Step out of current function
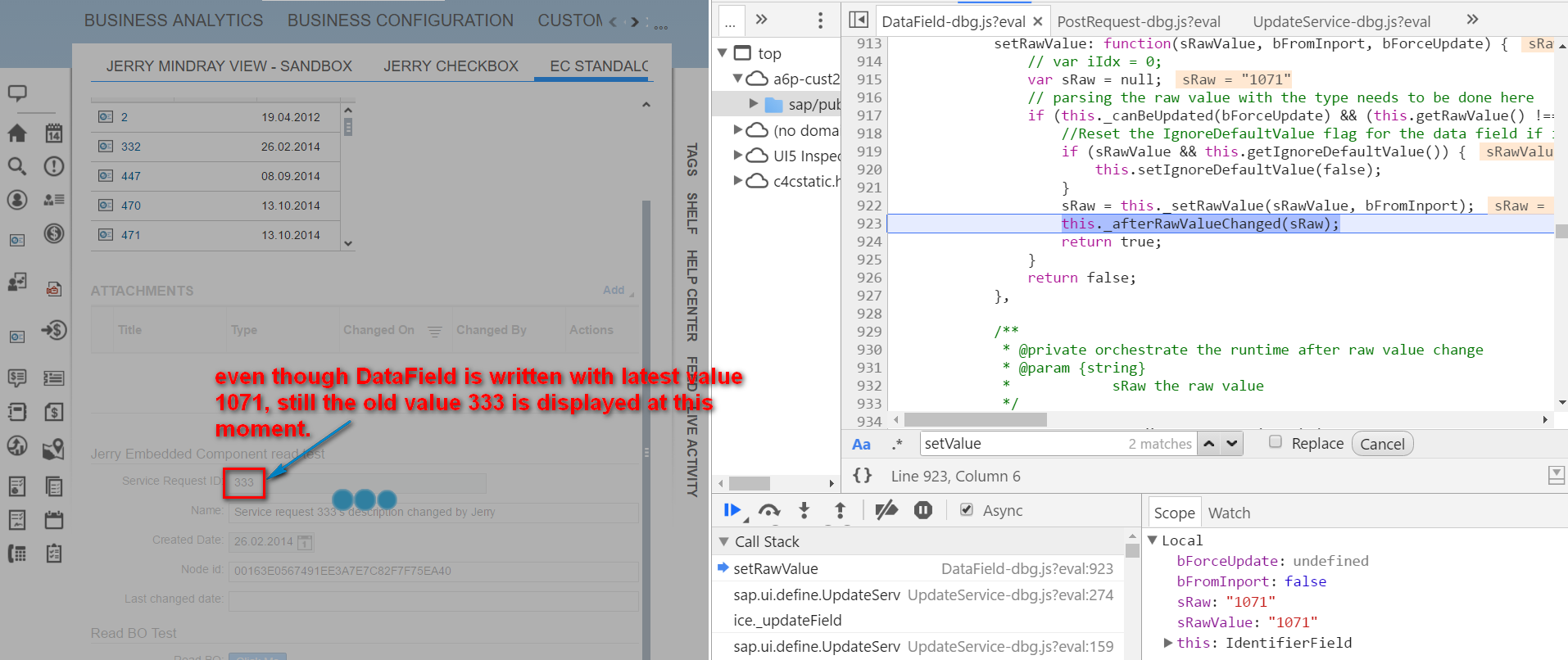The width and height of the screenshot is (1568, 660). pos(840,511)
